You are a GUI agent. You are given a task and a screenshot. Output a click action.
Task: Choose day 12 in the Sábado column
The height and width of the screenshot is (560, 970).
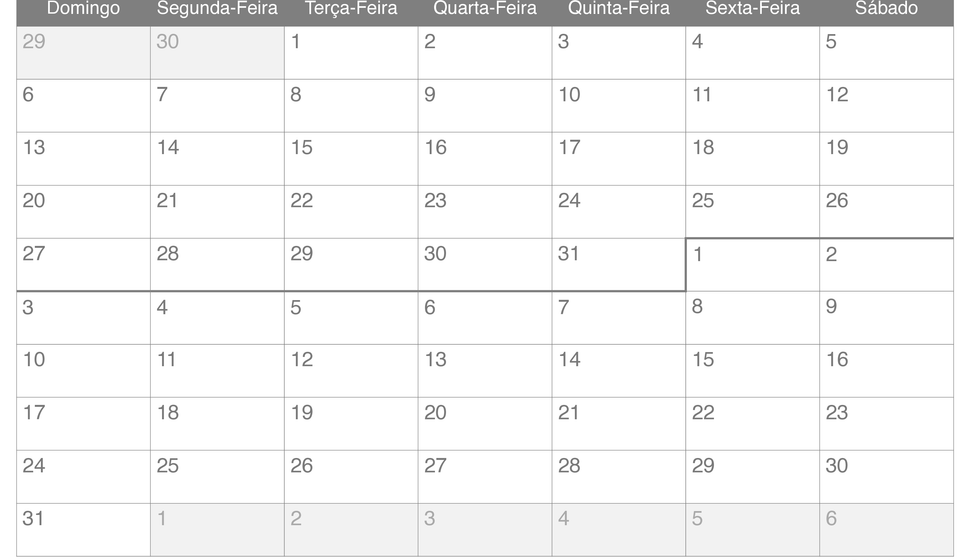click(886, 106)
